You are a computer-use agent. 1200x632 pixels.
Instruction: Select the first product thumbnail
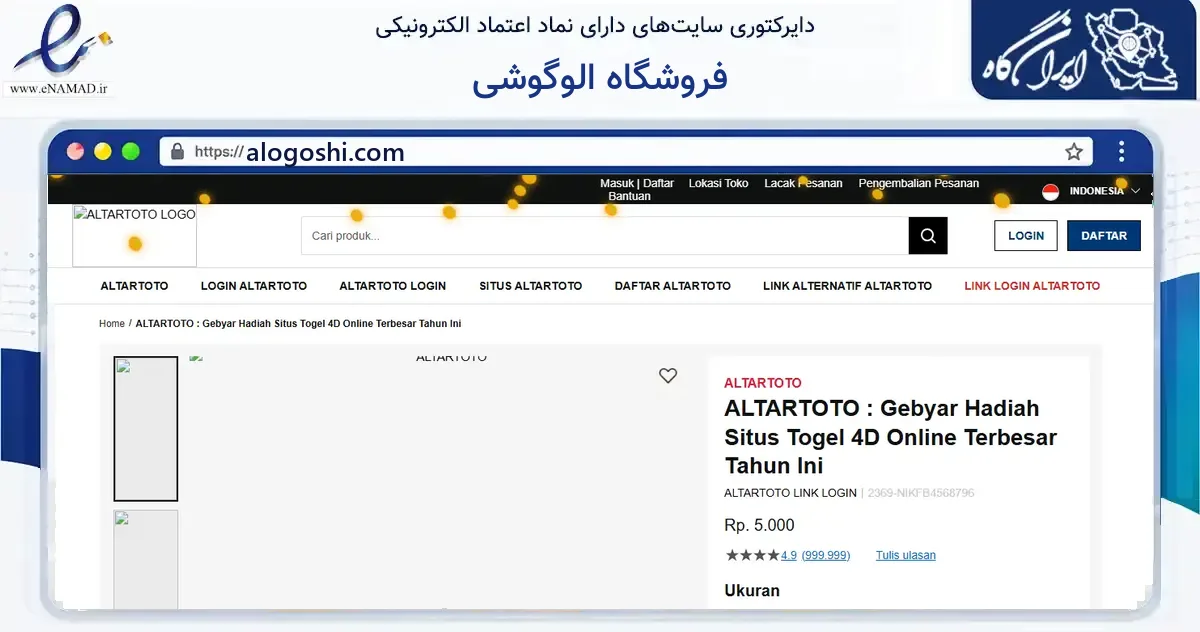(146, 429)
